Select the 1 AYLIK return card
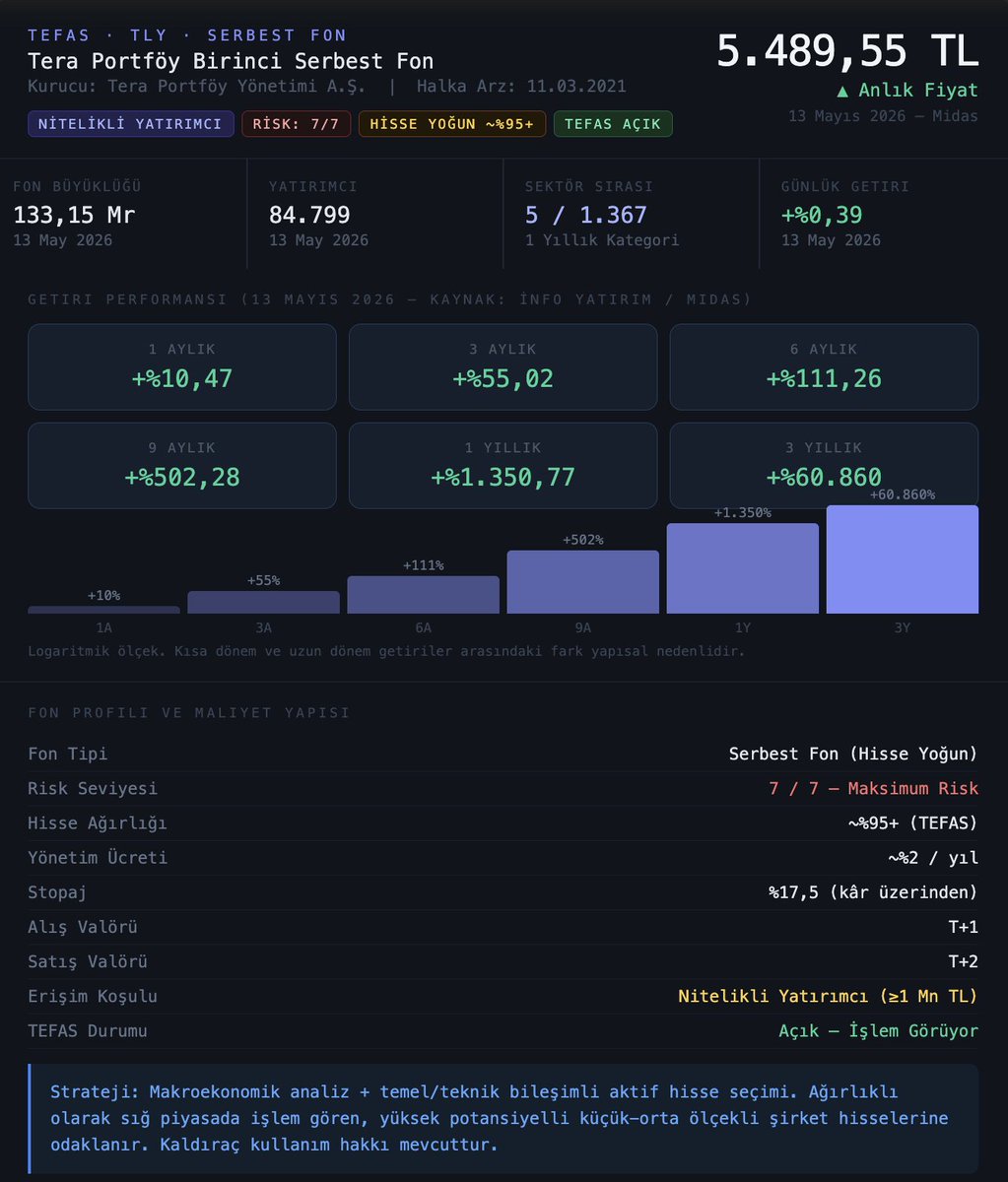Screen dimensions: 1008x1182 tap(182, 367)
